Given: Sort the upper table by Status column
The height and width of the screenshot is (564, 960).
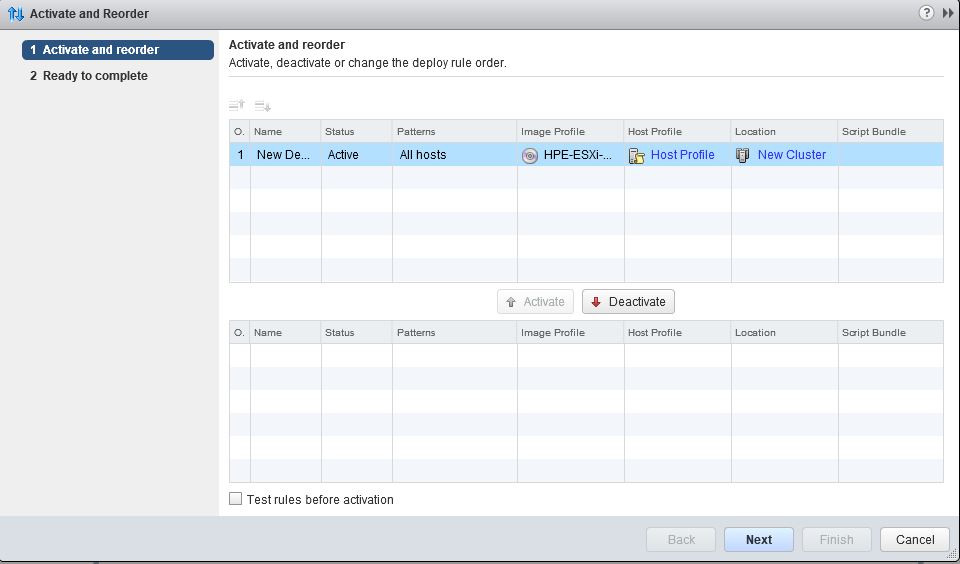Looking at the screenshot, I should point(340,132).
